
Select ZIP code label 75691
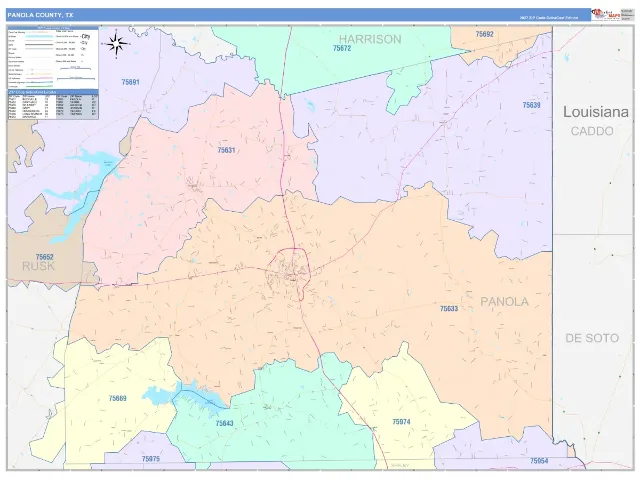coord(131,82)
